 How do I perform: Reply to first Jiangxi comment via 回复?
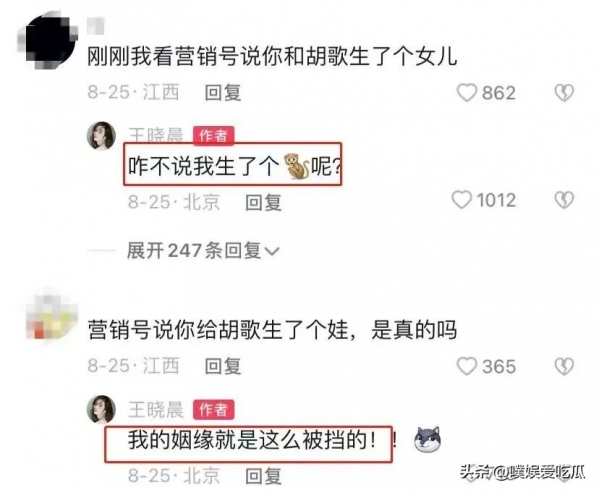point(223,93)
